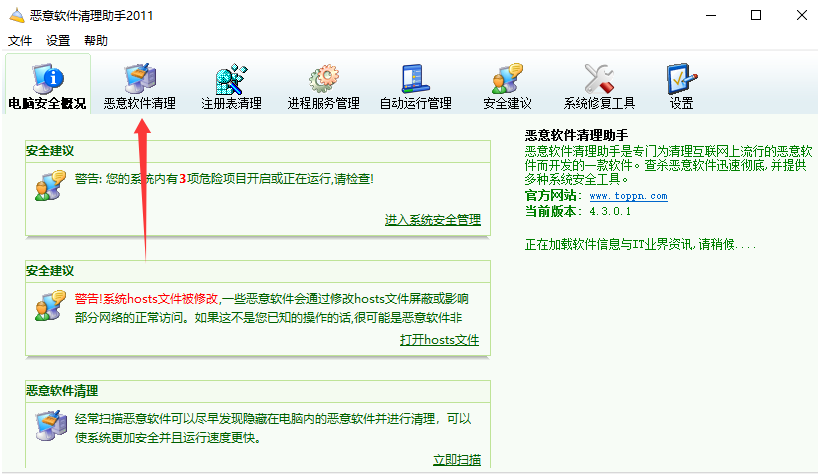
Task: Open the 电脑安全概况 overview tab icon
Action: pyautogui.click(x=47, y=79)
